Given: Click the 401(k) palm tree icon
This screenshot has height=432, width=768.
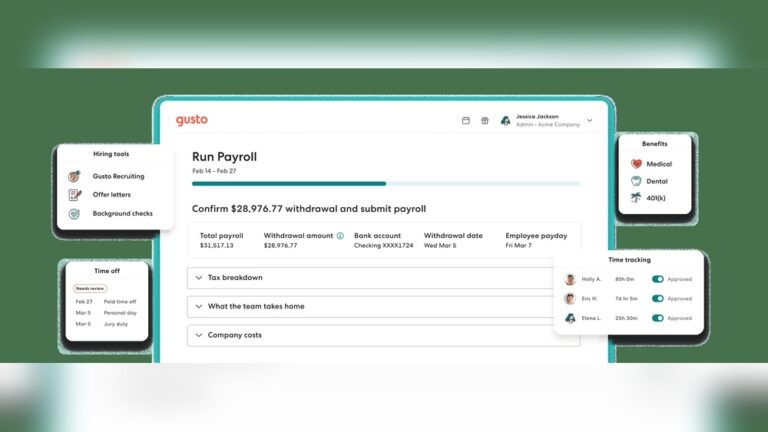Looking at the screenshot, I should click(636, 197).
